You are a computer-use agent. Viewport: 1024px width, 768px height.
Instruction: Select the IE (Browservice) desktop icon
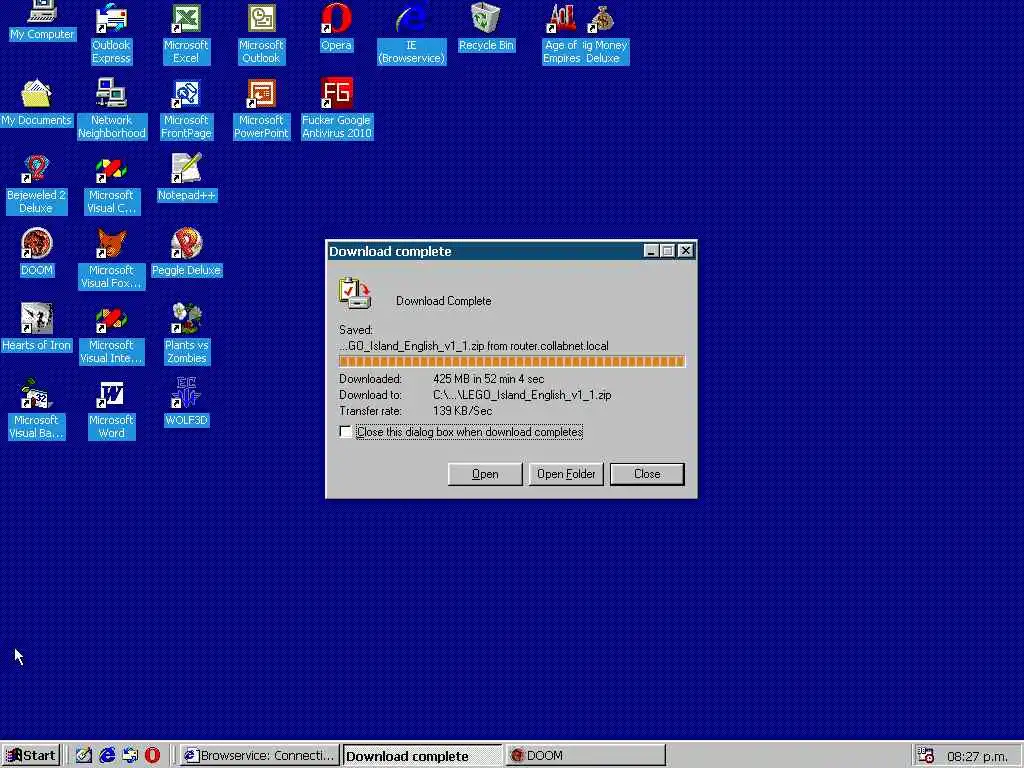coord(411,33)
